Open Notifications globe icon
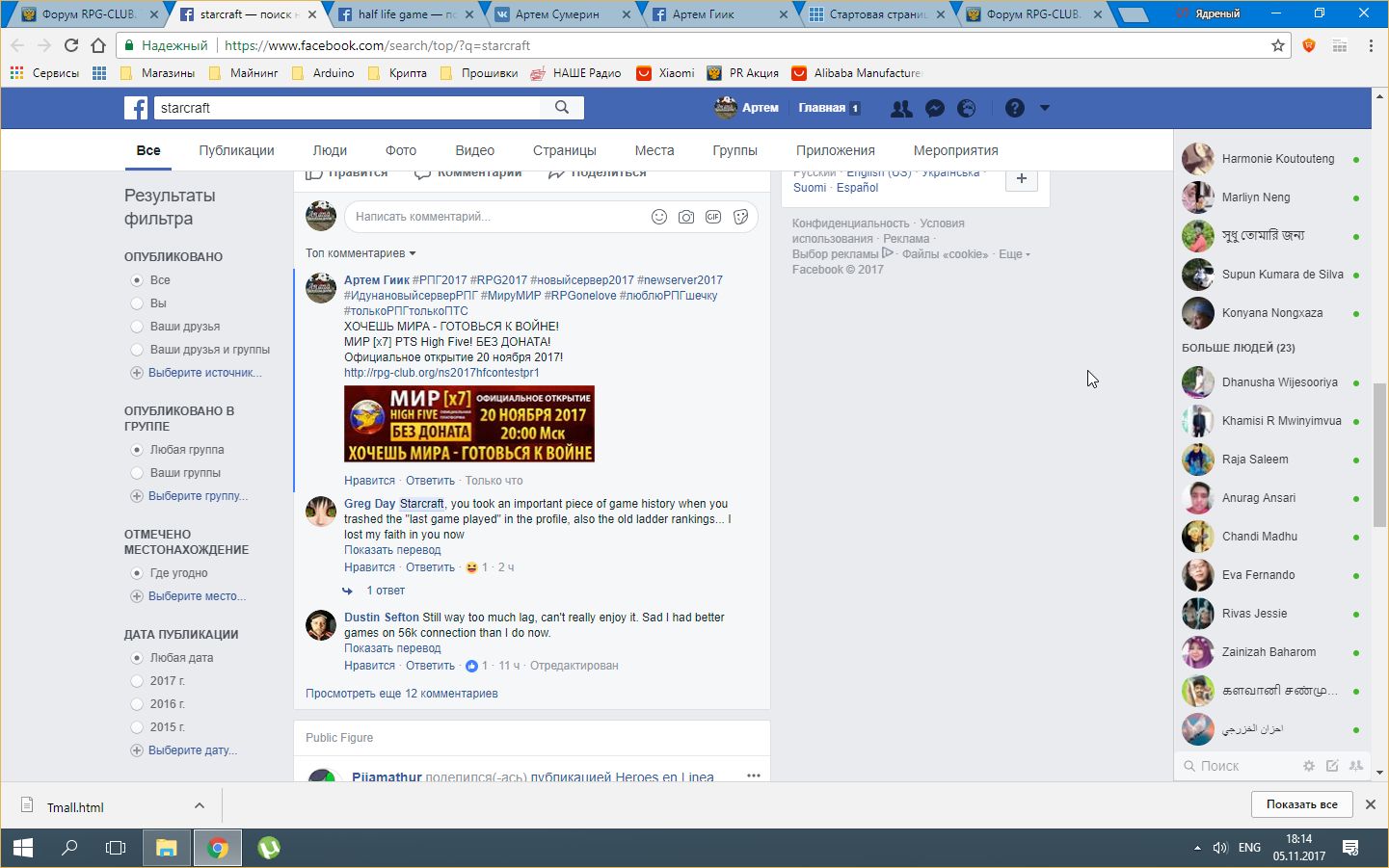1389x868 pixels. [x=967, y=109]
